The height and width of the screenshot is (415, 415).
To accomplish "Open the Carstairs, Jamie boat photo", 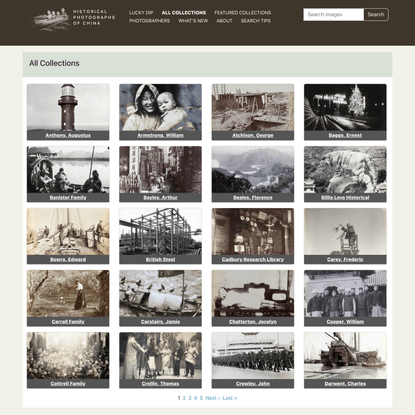I will coord(160,294).
